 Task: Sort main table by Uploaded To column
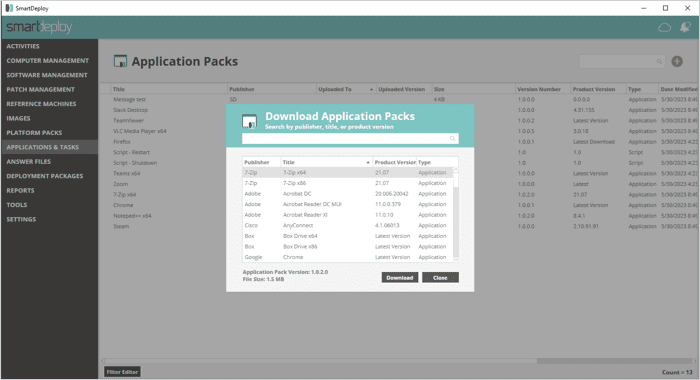[x=346, y=89]
